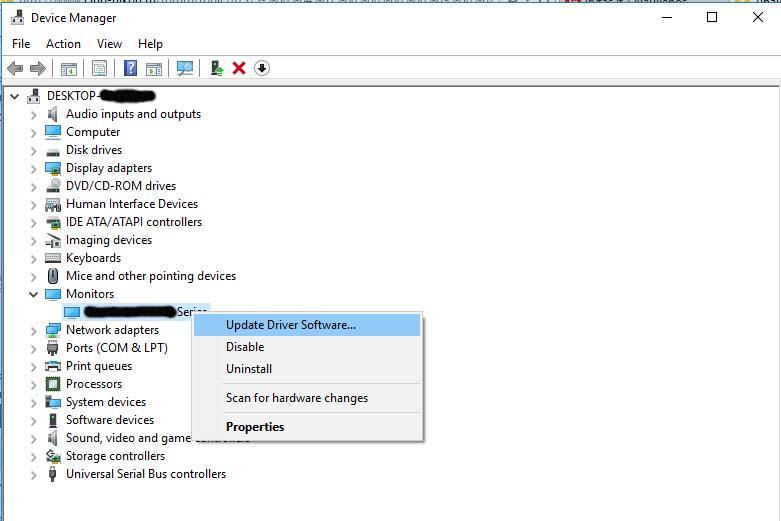
Task: Click the Update driver software toolbar icon
Action: point(217,68)
